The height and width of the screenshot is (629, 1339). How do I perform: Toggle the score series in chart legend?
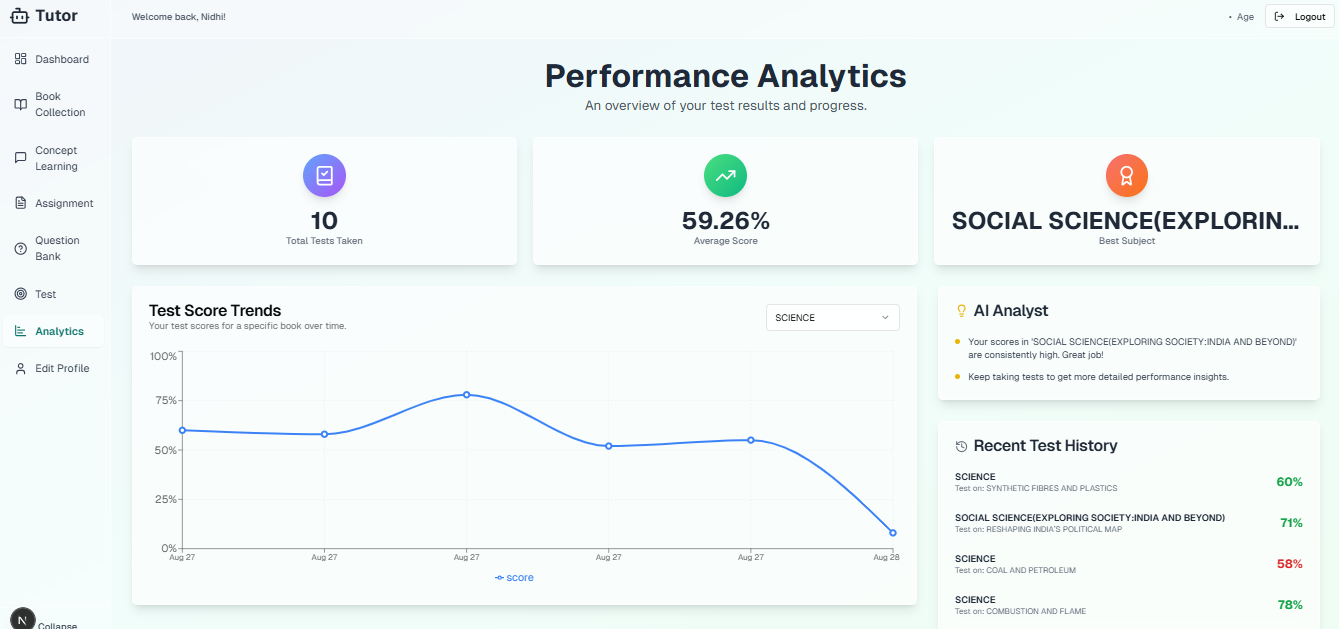pos(514,577)
